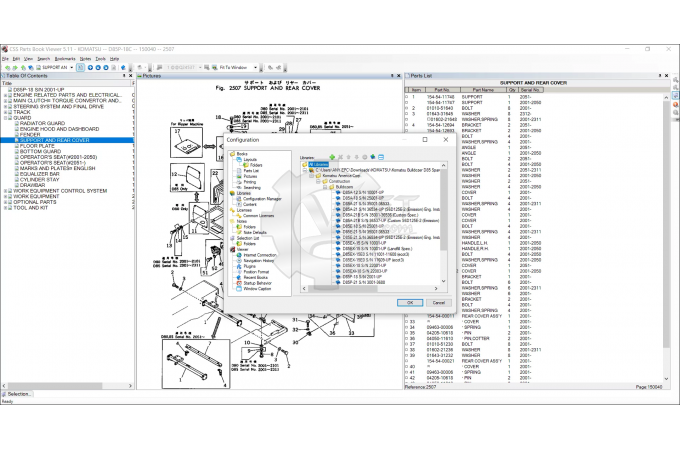Click the green up arrow toolbar icon
The image size is (680, 450).
click(23, 68)
